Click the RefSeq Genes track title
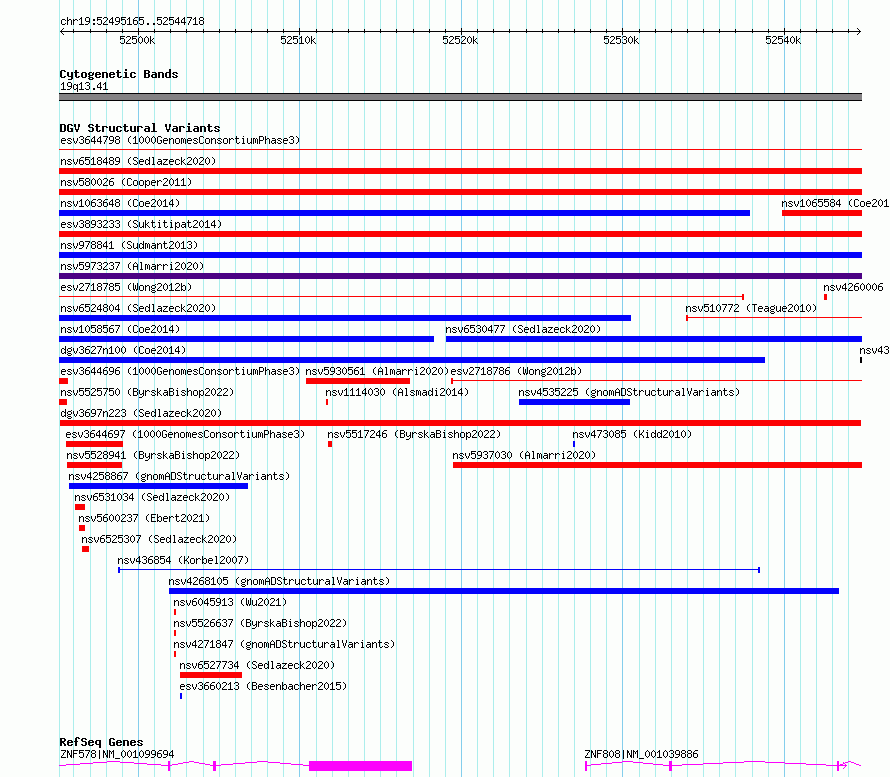The height and width of the screenshot is (777, 890). [x=101, y=742]
